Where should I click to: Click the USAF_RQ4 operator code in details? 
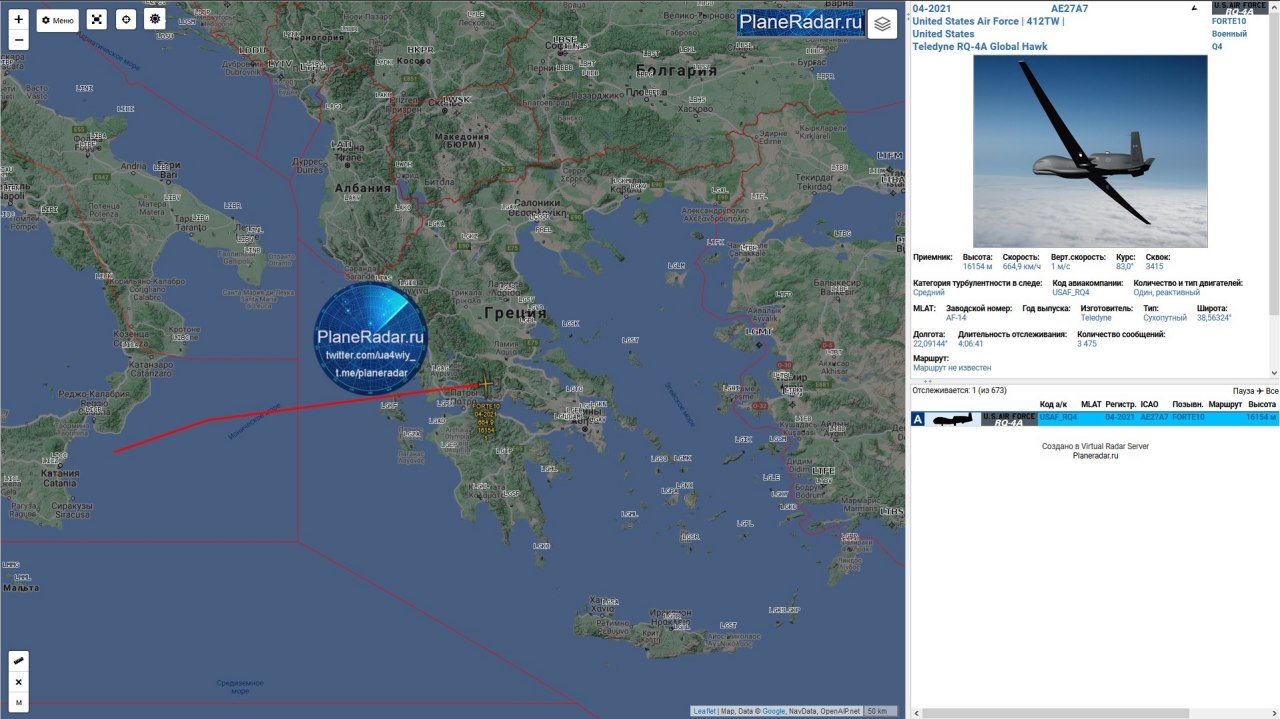pyautogui.click(x=1072, y=292)
